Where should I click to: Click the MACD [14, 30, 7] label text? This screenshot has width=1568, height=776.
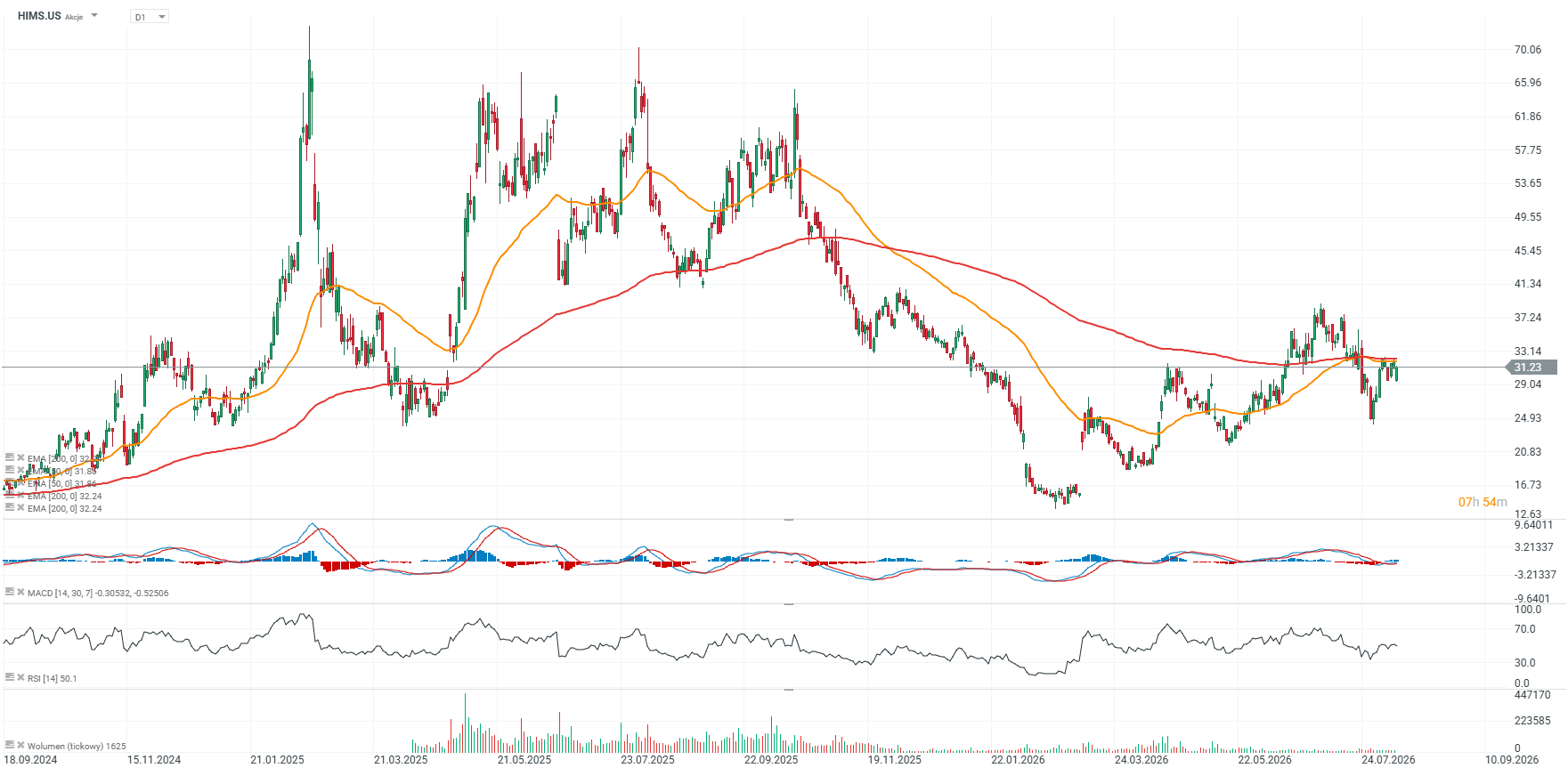pos(98,593)
